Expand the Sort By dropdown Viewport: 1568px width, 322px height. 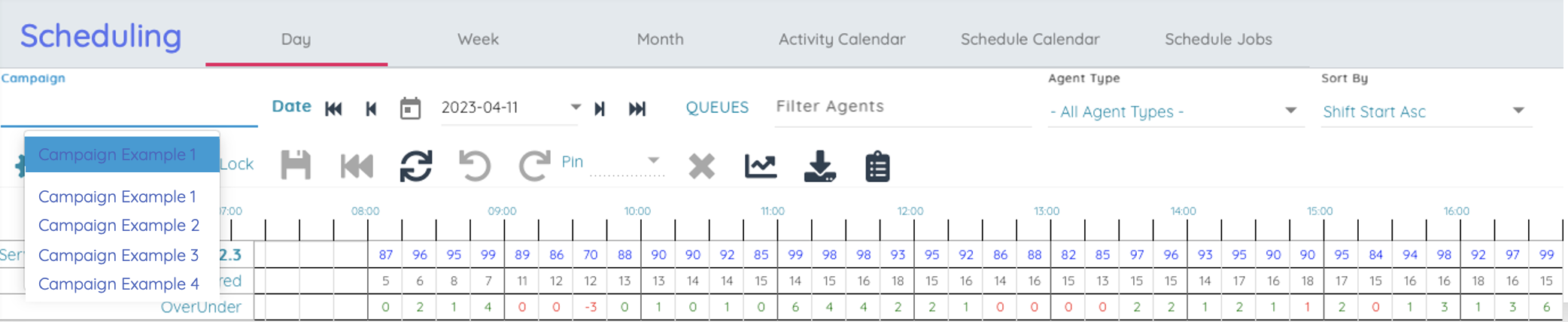click(x=1518, y=111)
